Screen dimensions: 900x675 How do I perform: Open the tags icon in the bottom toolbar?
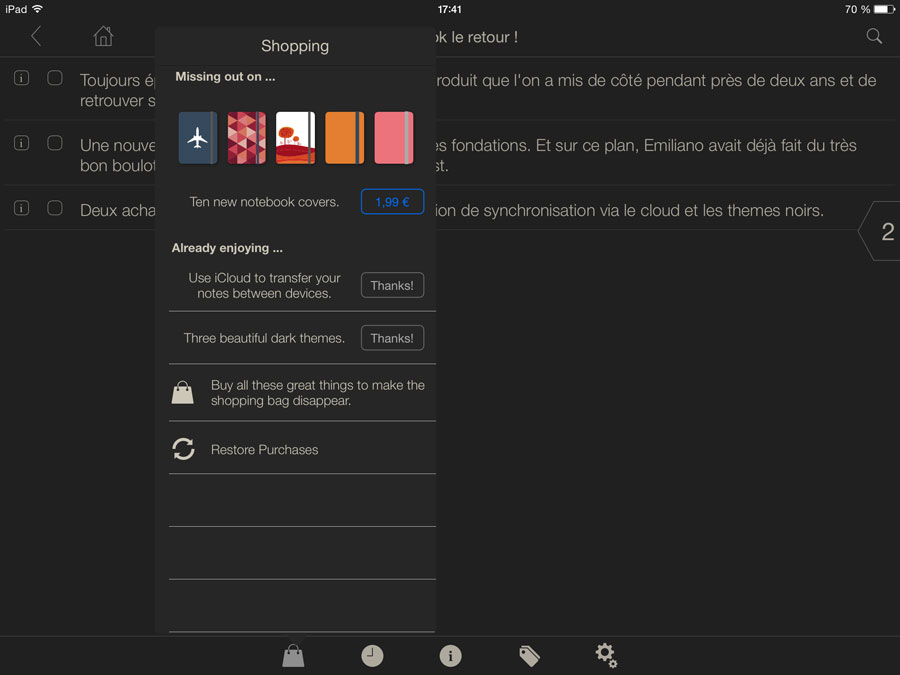pyautogui.click(x=529, y=655)
